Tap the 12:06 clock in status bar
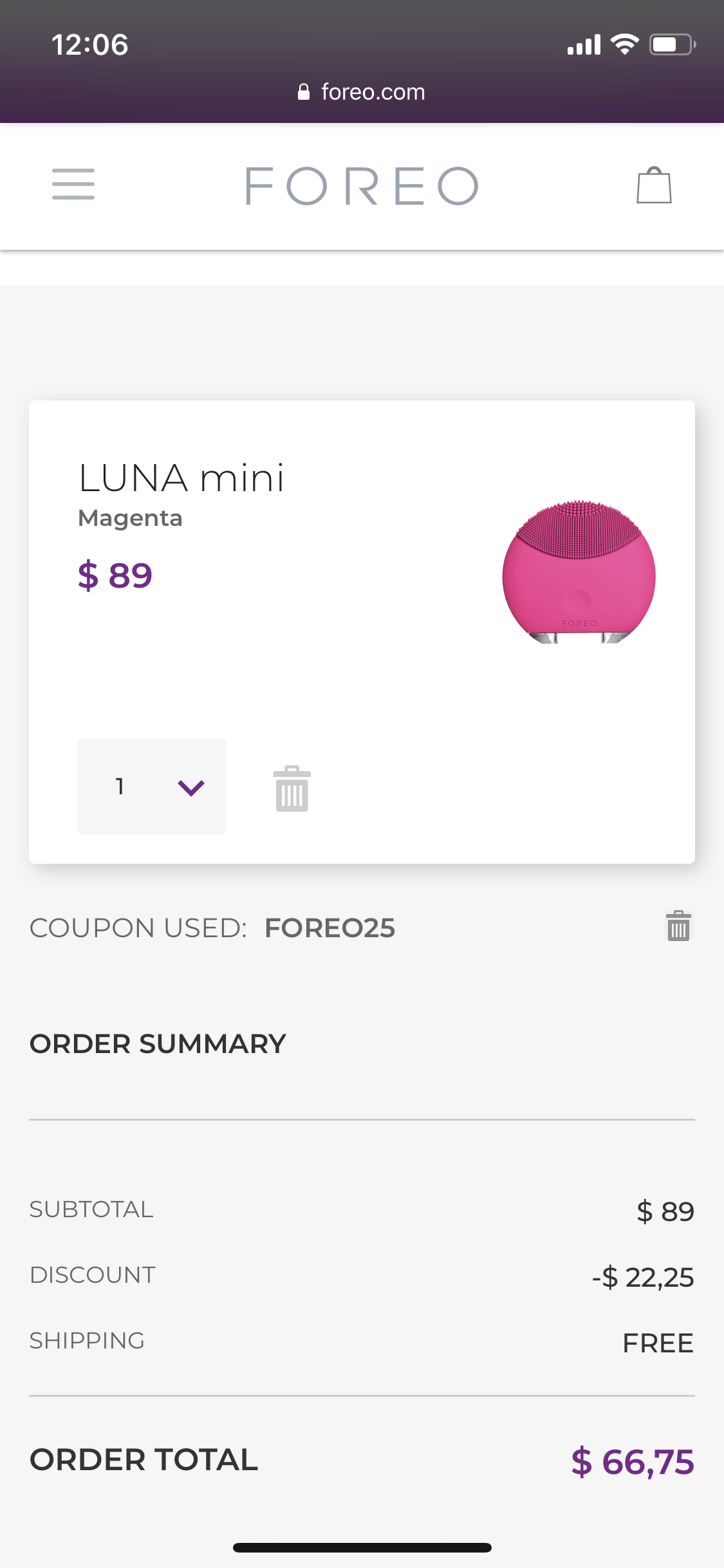Screen dimensions: 724x1568 pos(90,45)
